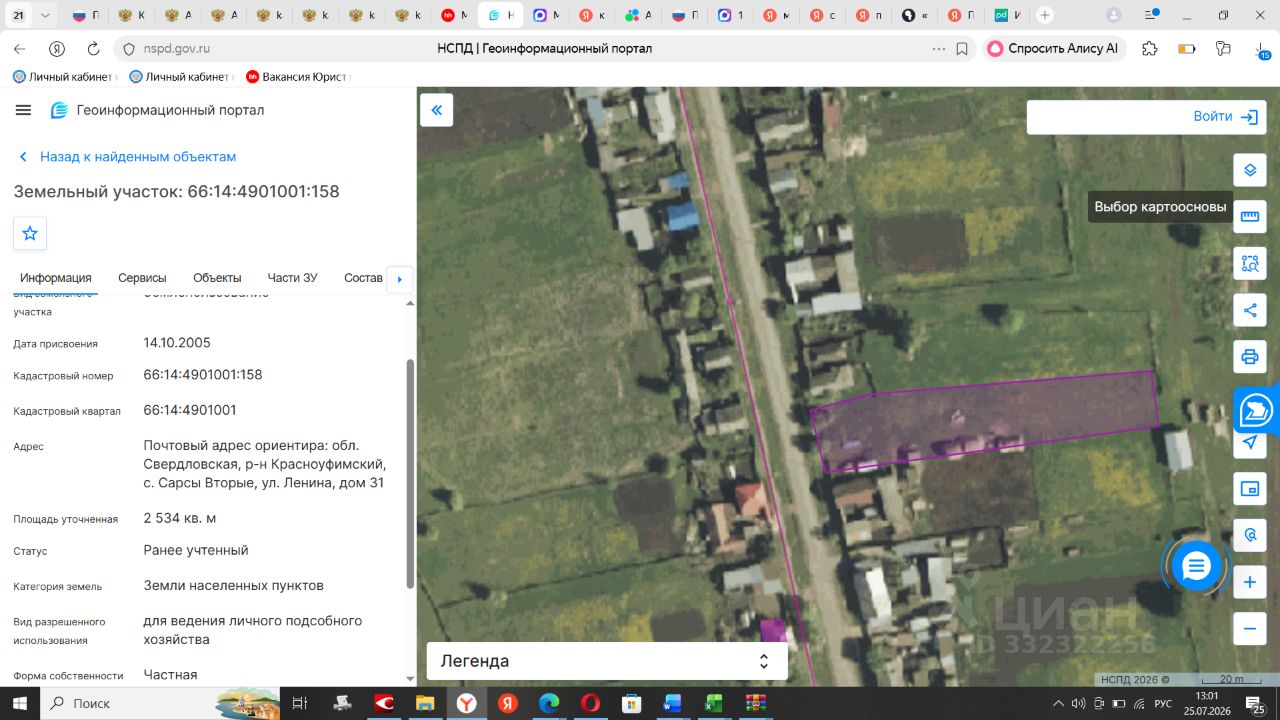1280x720 pixels.
Task: Click the area value 2 534 кв. м
Action: coord(180,518)
